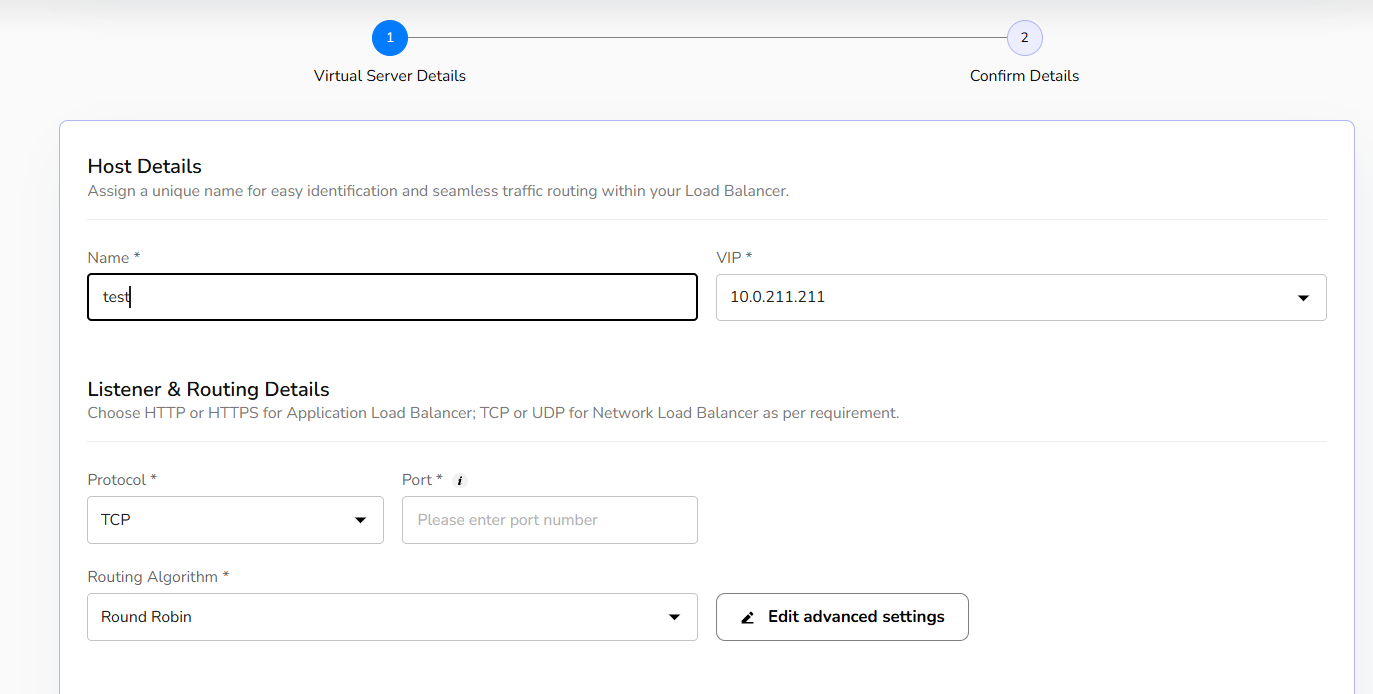Viewport: 1373px width, 694px height.
Task: Select the step 2 circle in the stepper
Action: pos(1024,38)
